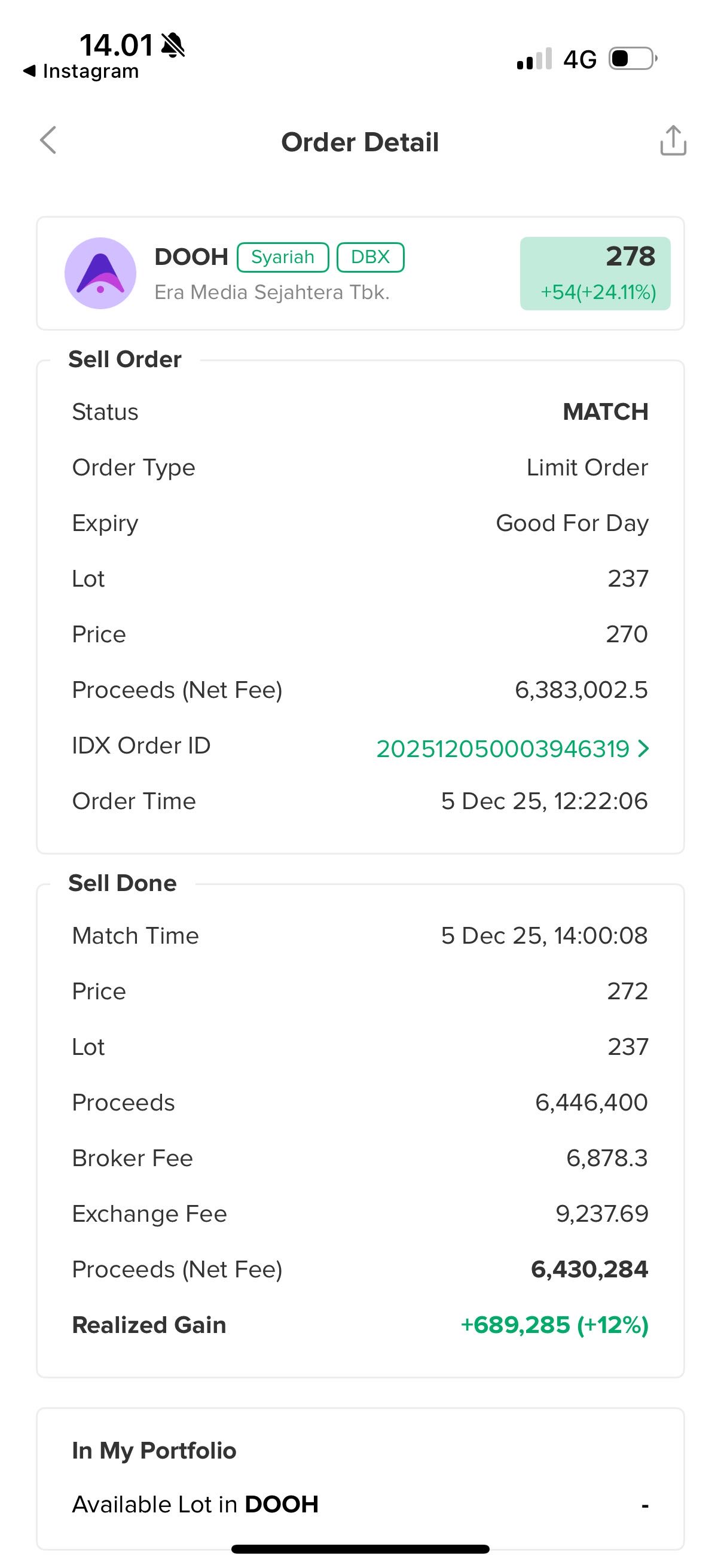Tap the MATCH status value

[606, 412]
